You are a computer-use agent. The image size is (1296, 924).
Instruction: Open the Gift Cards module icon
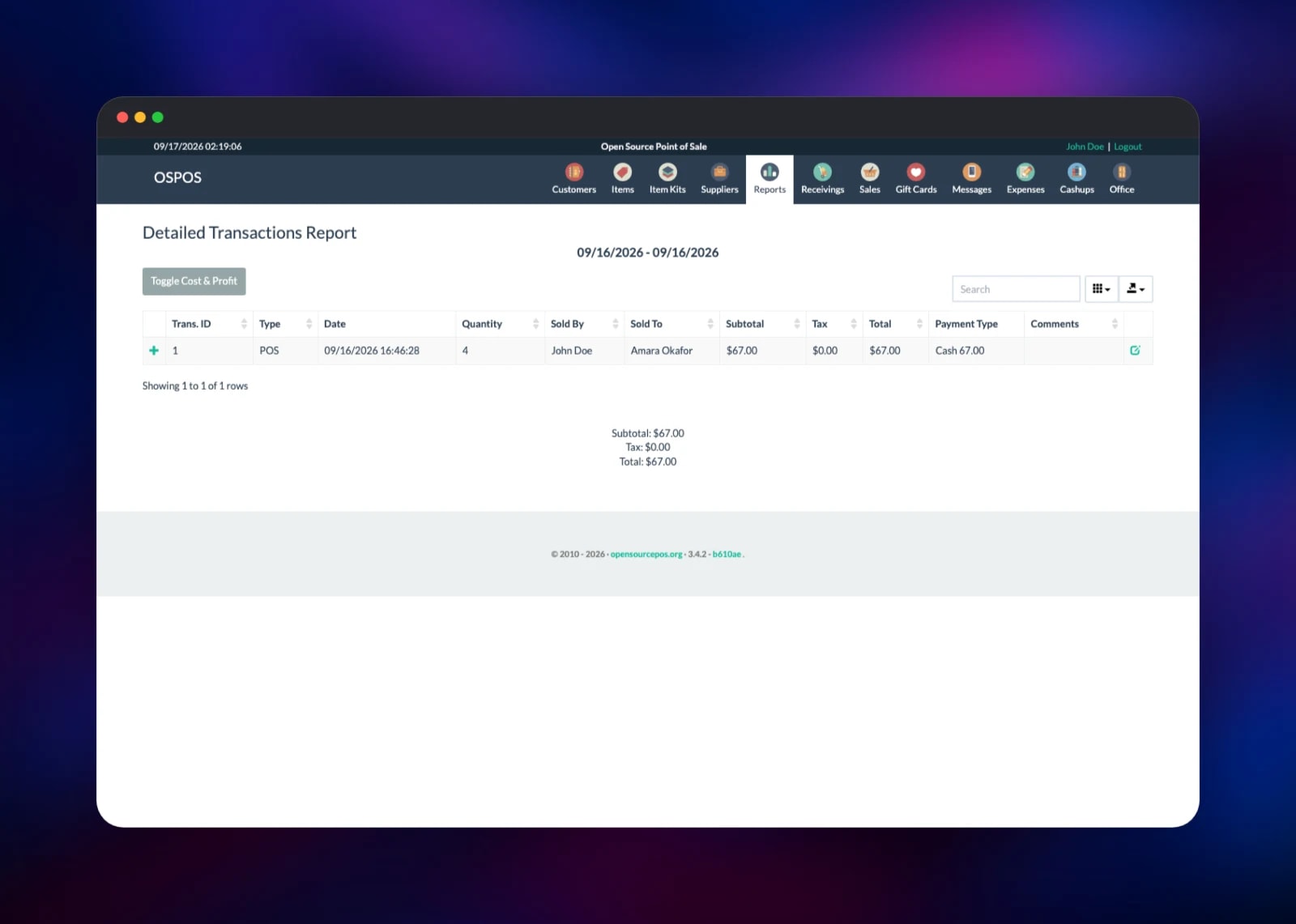(915, 179)
